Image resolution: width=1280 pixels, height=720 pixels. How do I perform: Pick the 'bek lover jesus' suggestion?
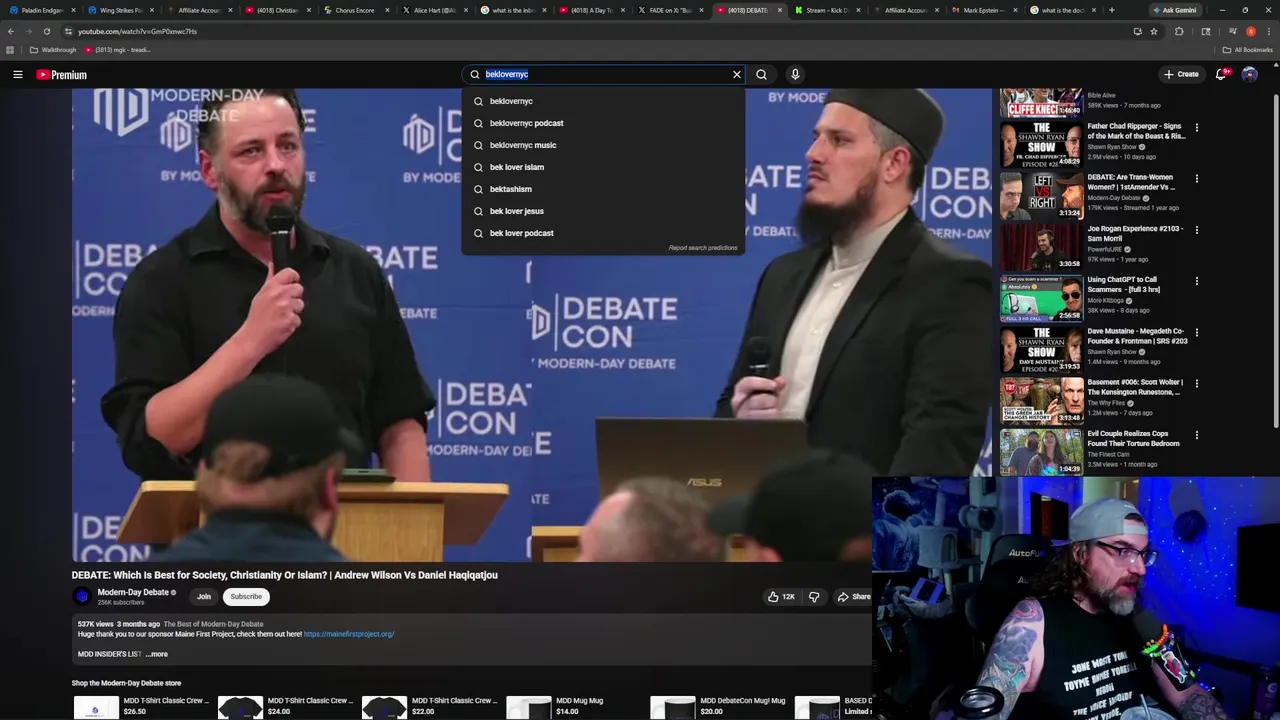coord(603,211)
